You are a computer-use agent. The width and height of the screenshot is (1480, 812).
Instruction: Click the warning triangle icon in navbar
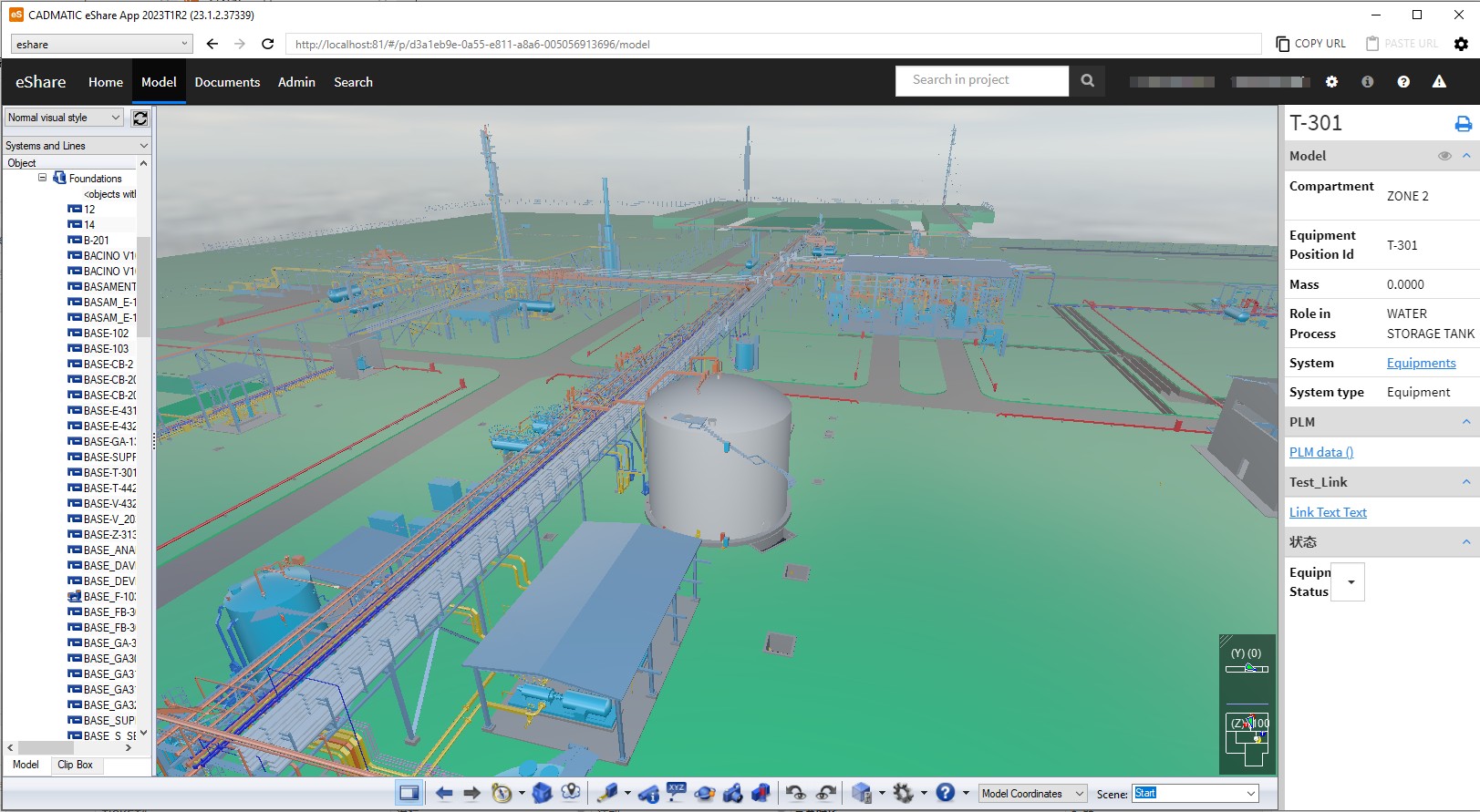[x=1439, y=82]
